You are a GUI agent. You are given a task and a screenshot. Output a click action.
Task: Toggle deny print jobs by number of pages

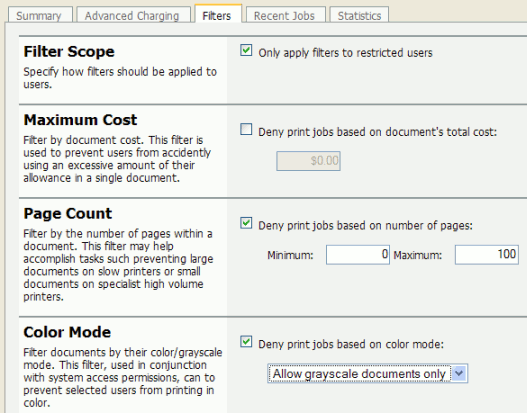[x=246, y=223]
